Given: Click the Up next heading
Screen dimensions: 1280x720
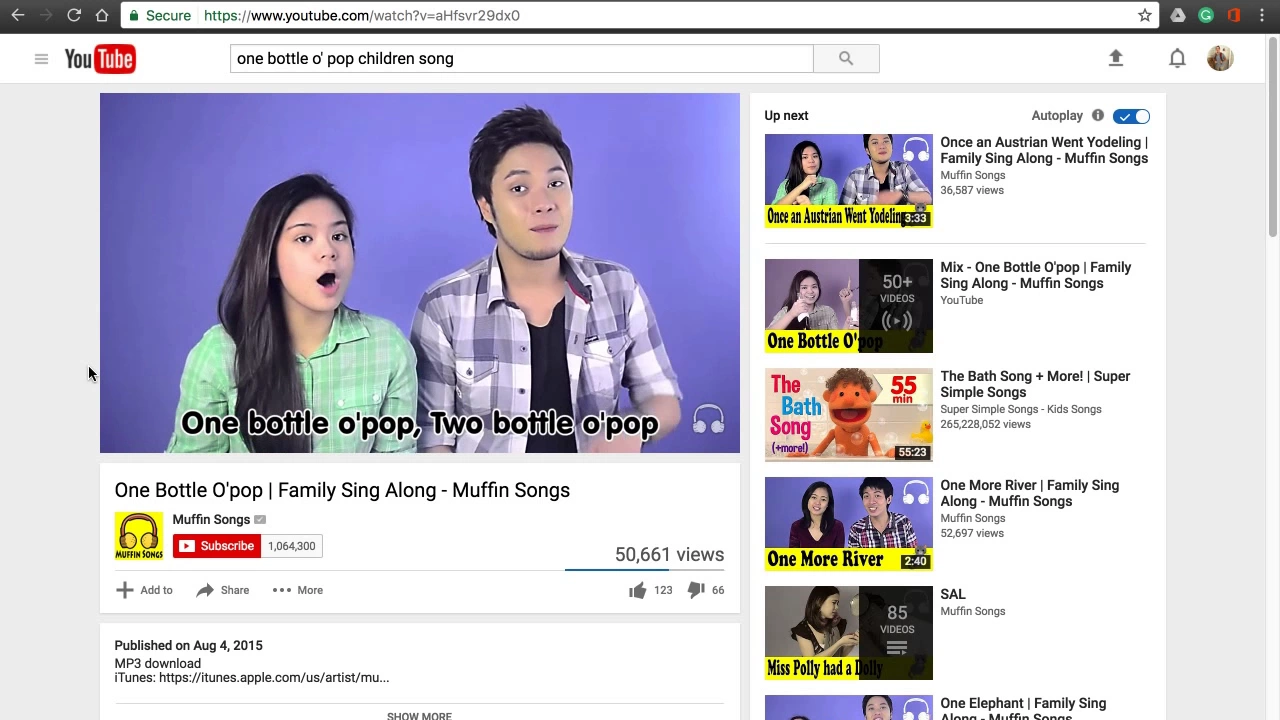Looking at the screenshot, I should coord(786,115).
